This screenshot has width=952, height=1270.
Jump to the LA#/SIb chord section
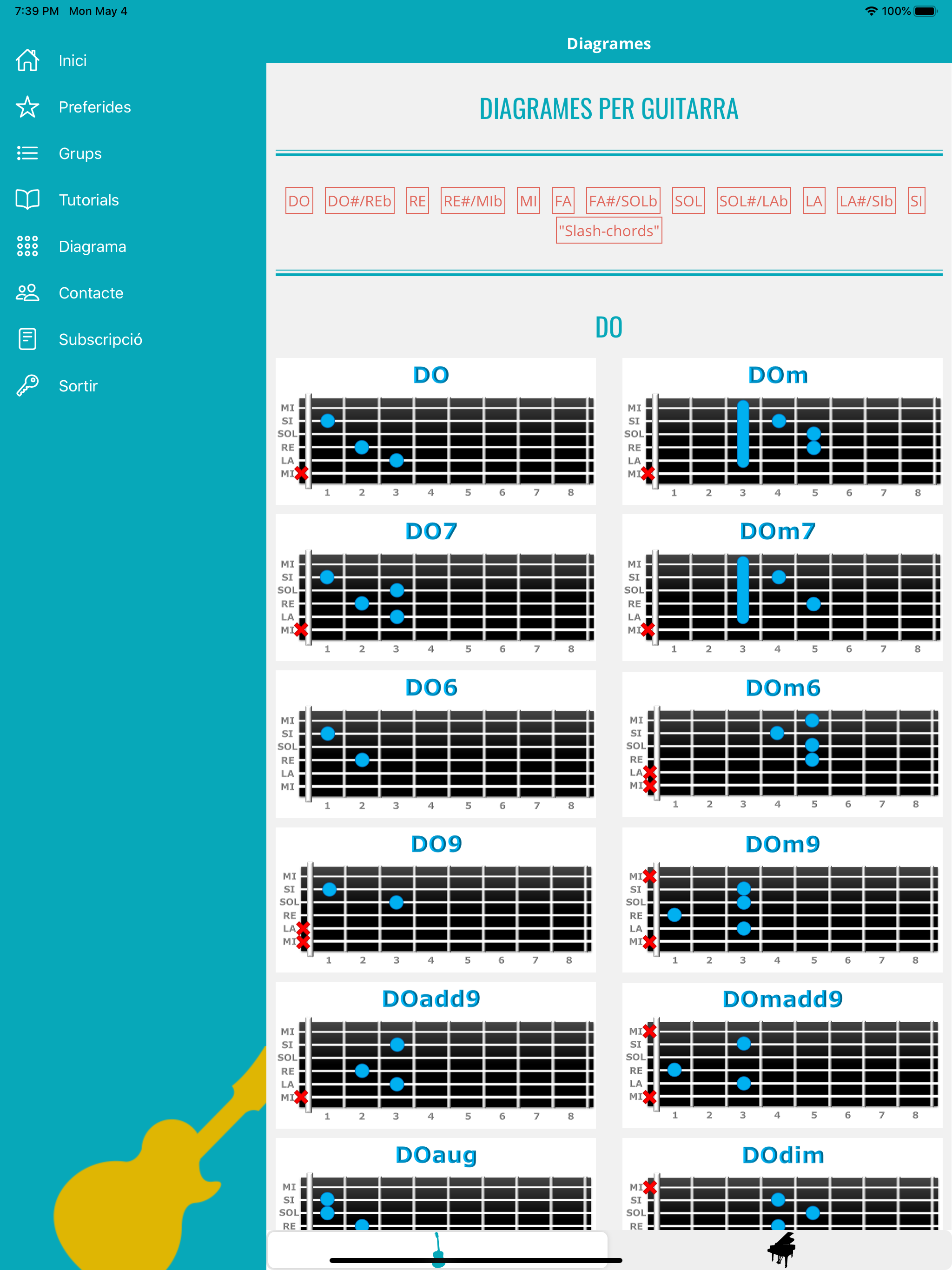[866, 200]
